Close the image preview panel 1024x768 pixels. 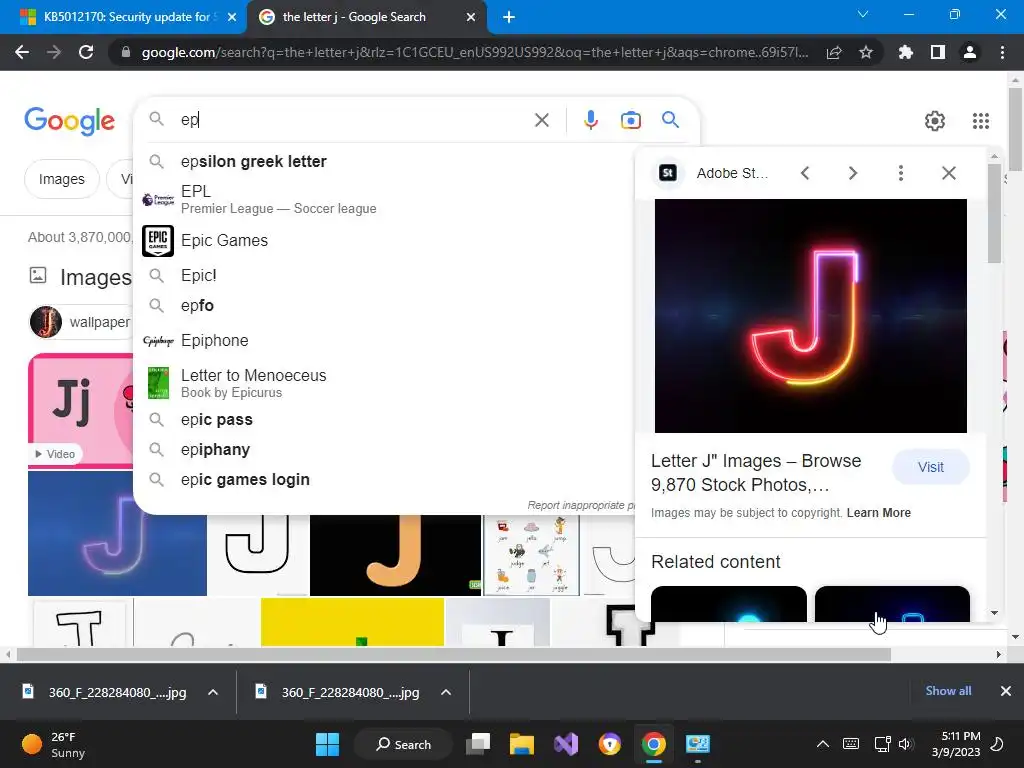(x=948, y=173)
